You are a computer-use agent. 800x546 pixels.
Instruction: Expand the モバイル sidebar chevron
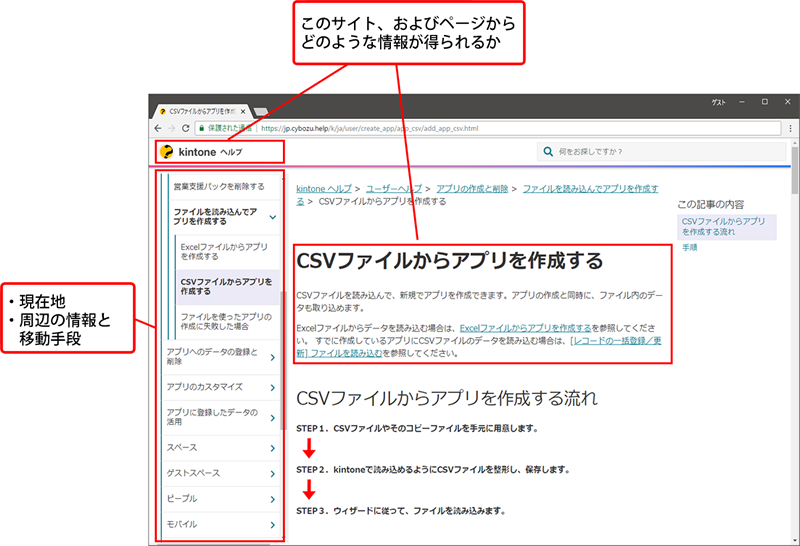(273, 525)
